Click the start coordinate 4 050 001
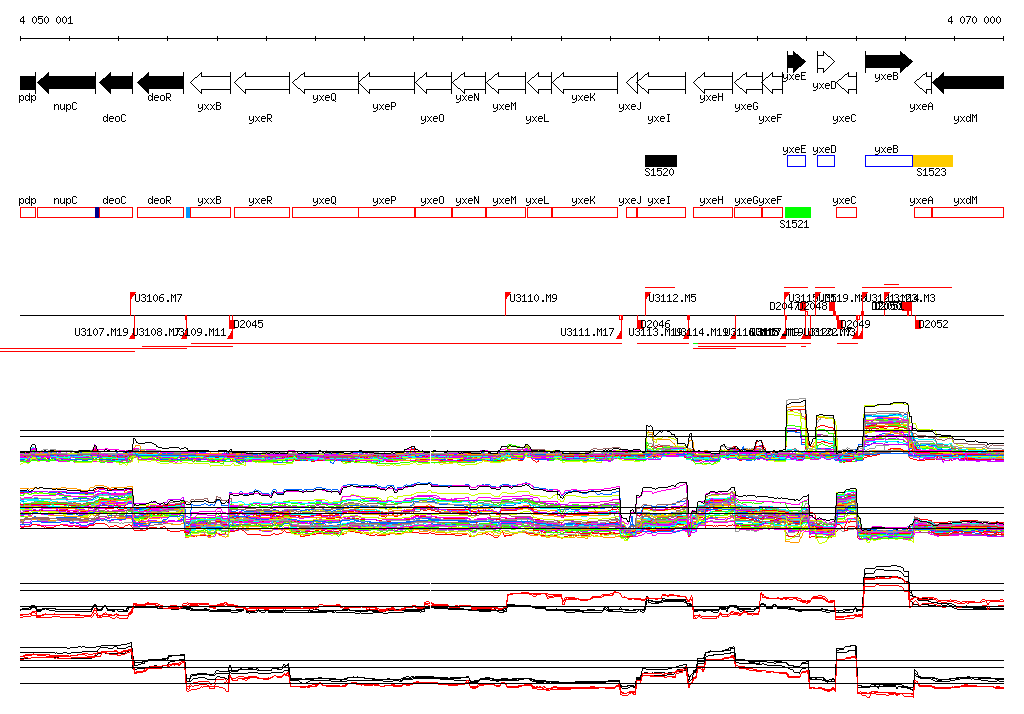The image size is (1024, 714). [46, 20]
